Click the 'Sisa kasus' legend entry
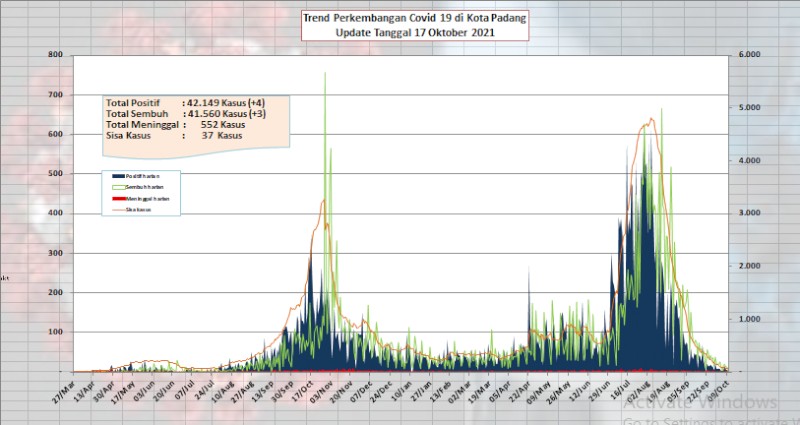Viewport: 800px width, 425px height. click(x=132, y=210)
